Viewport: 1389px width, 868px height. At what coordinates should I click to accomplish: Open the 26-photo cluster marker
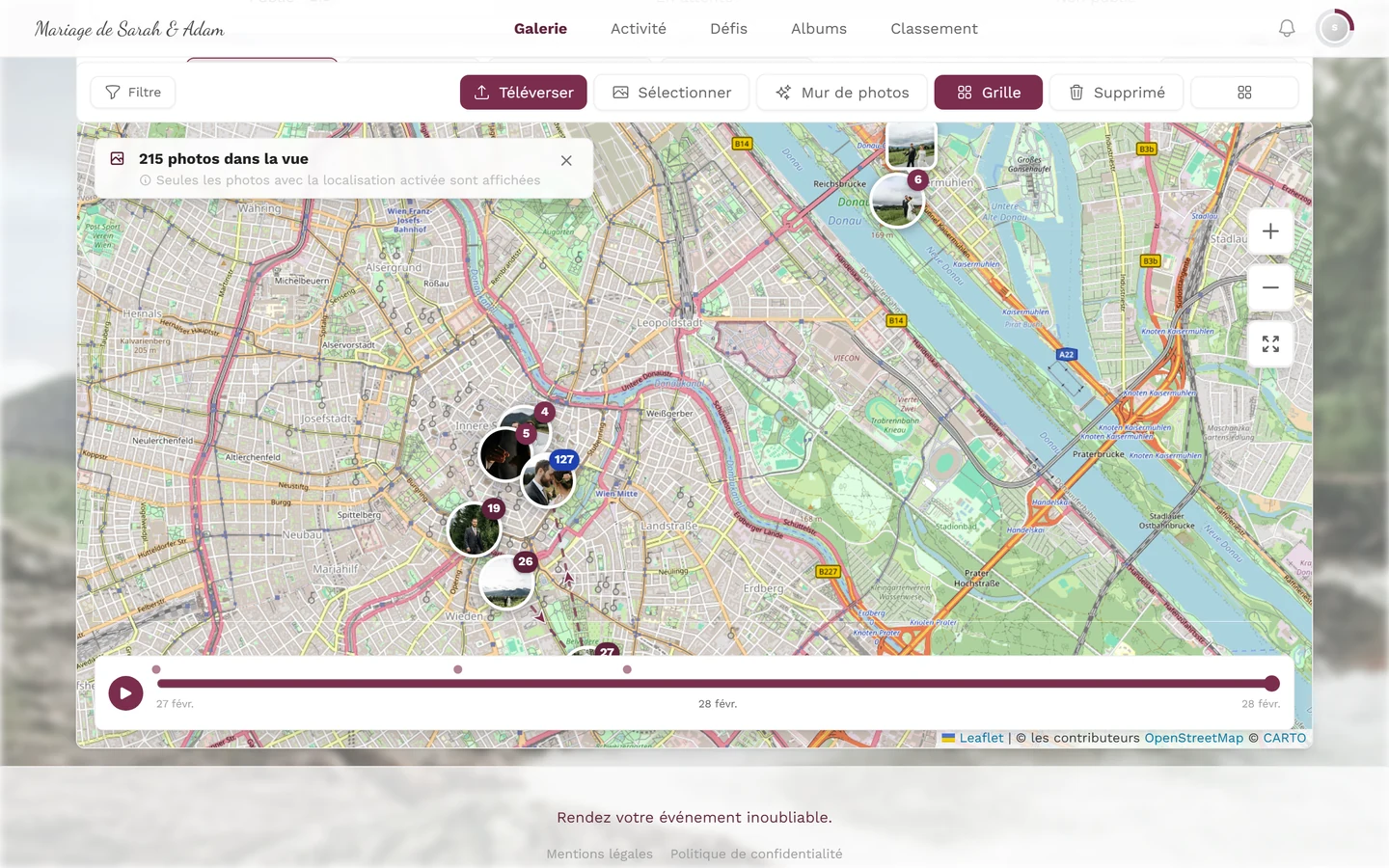pos(506,582)
